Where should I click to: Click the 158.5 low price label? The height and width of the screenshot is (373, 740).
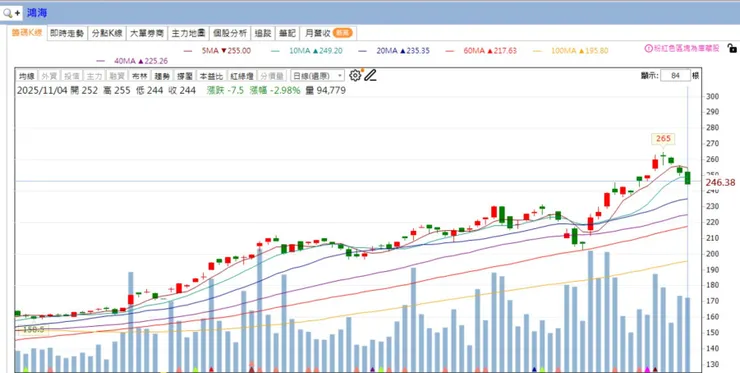(x=33, y=329)
